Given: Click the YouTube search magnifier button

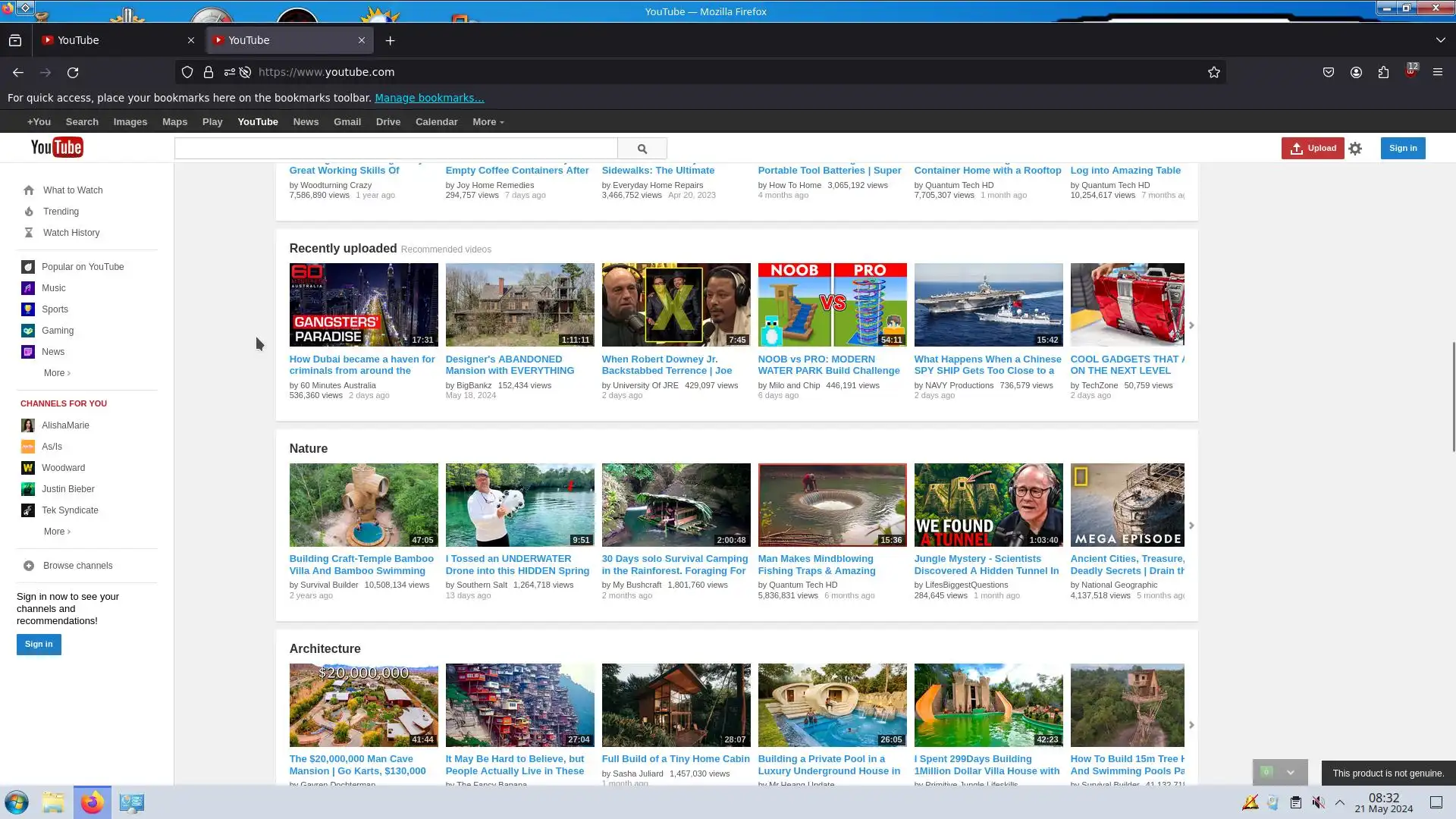Looking at the screenshot, I should click(x=642, y=149).
